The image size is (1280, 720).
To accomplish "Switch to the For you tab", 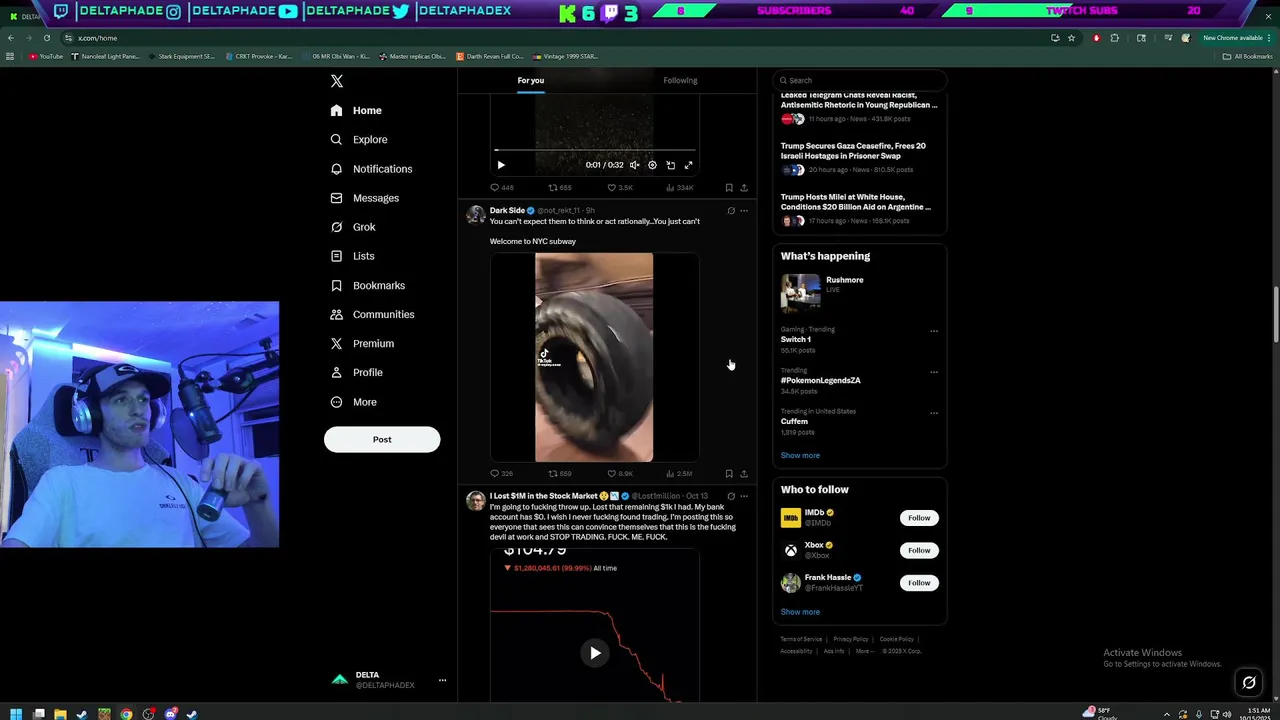I will coord(531,80).
